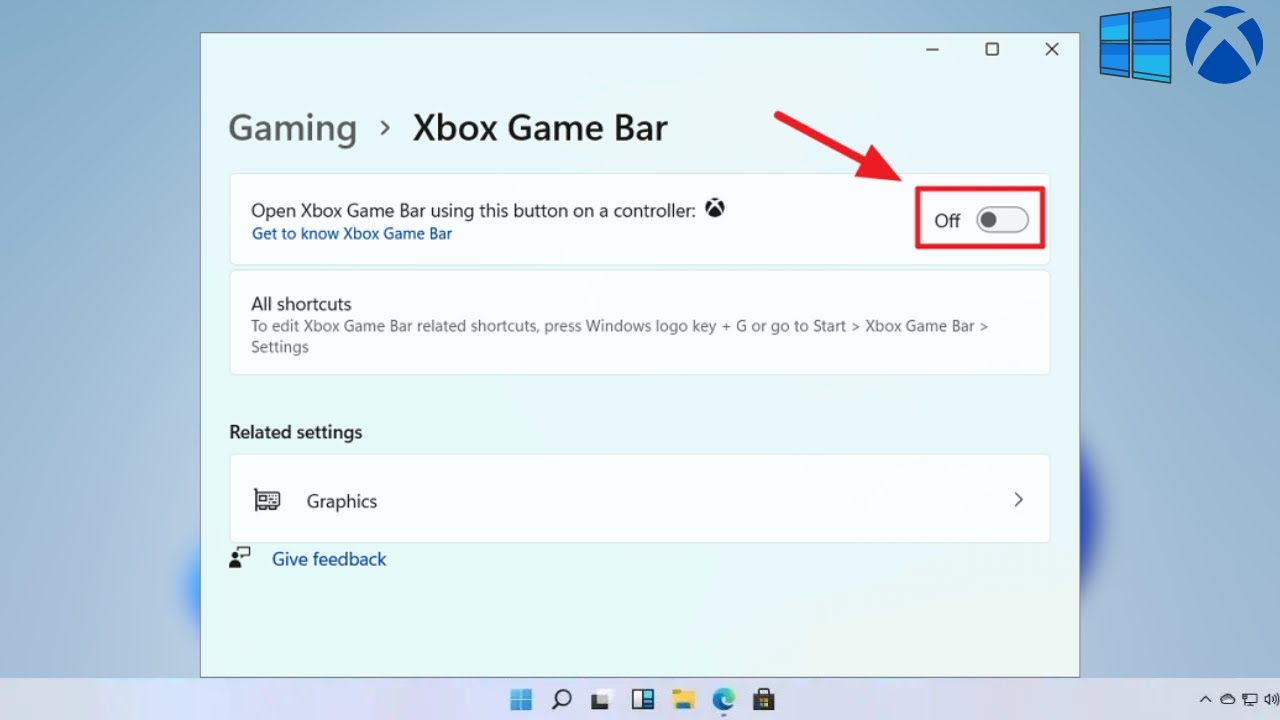The height and width of the screenshot is (720, 1280).
Task: Open taskbar Search
Action: click(x=562, y=699)
